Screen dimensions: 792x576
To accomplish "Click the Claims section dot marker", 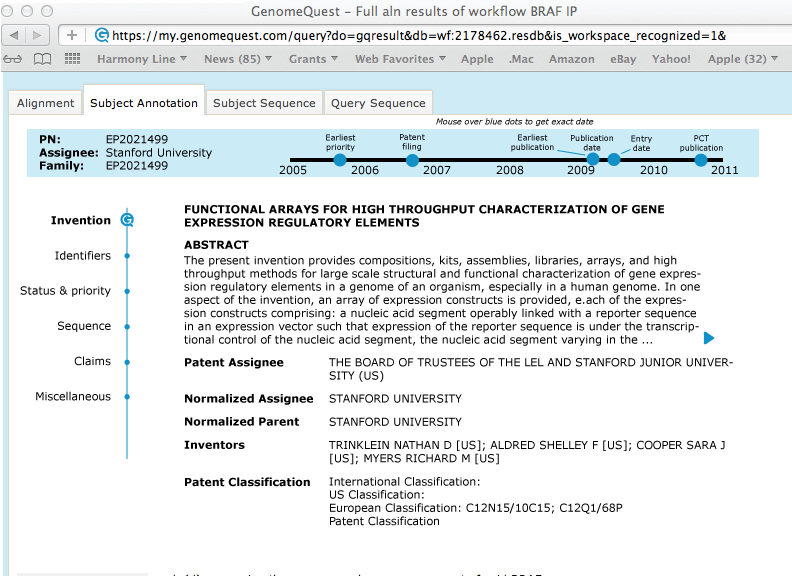I will coord(127,362).
